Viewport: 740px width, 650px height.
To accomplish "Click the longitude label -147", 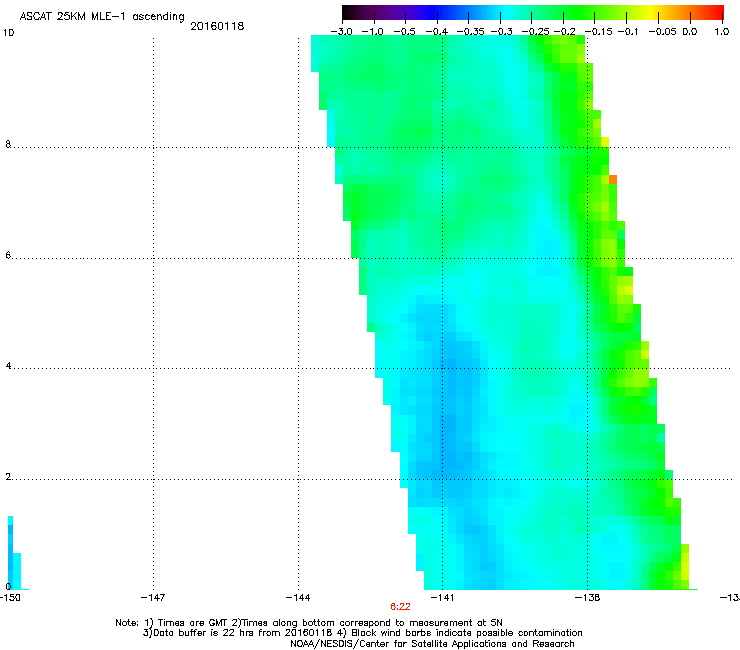I will click(x=153, y=598).
